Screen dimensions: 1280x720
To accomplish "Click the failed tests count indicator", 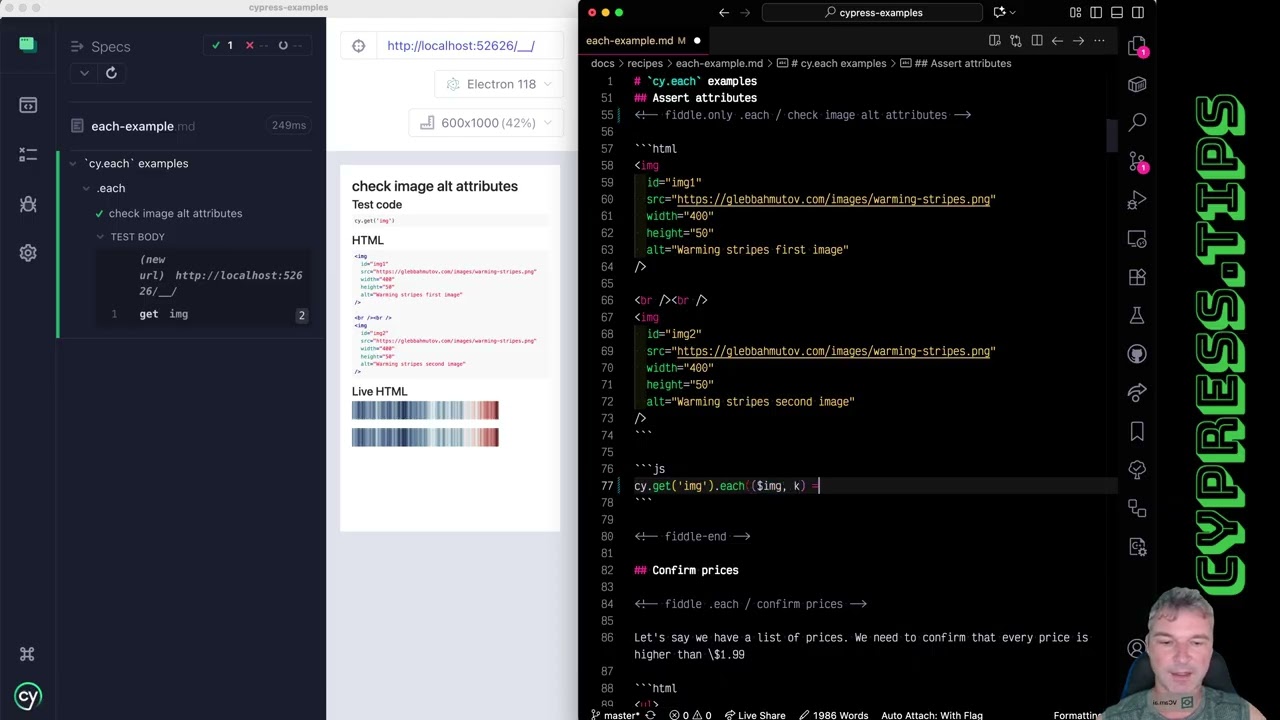I will 255,46.
